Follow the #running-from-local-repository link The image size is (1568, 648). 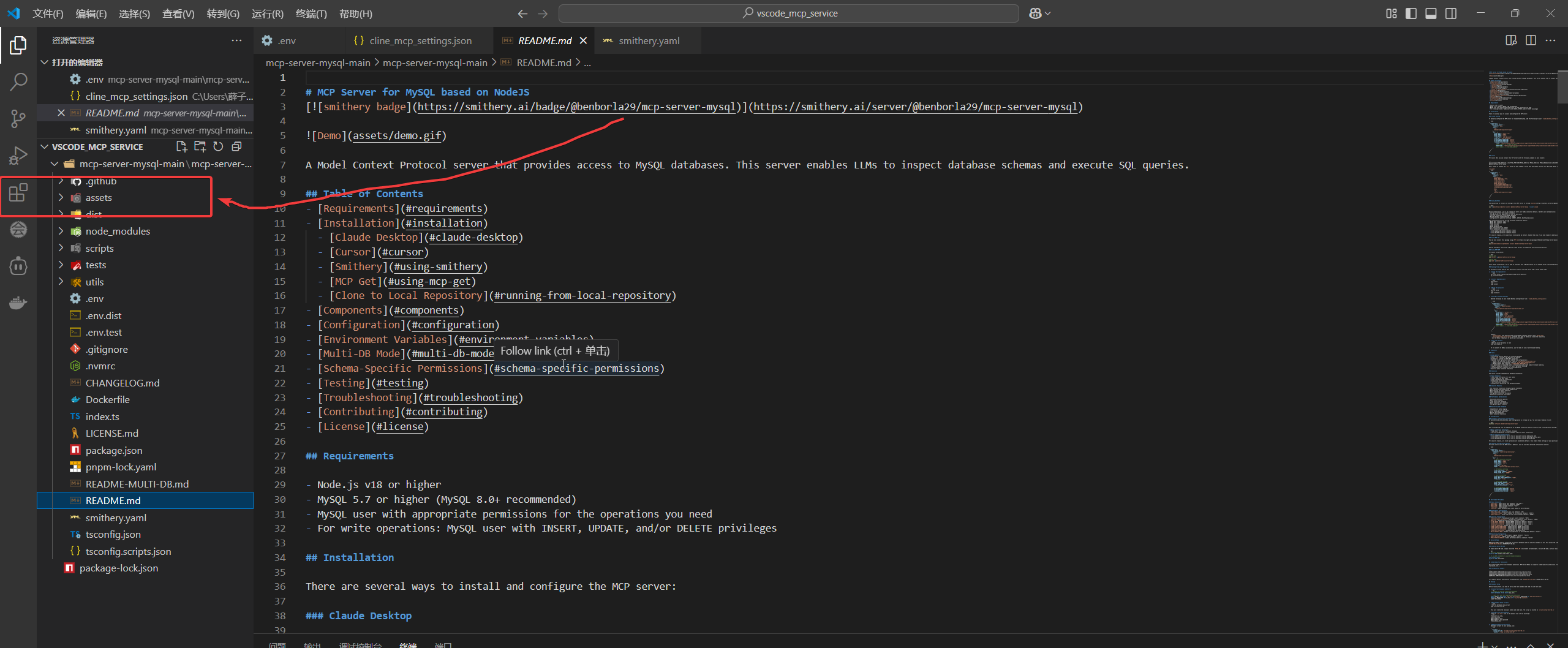point(582,295)
